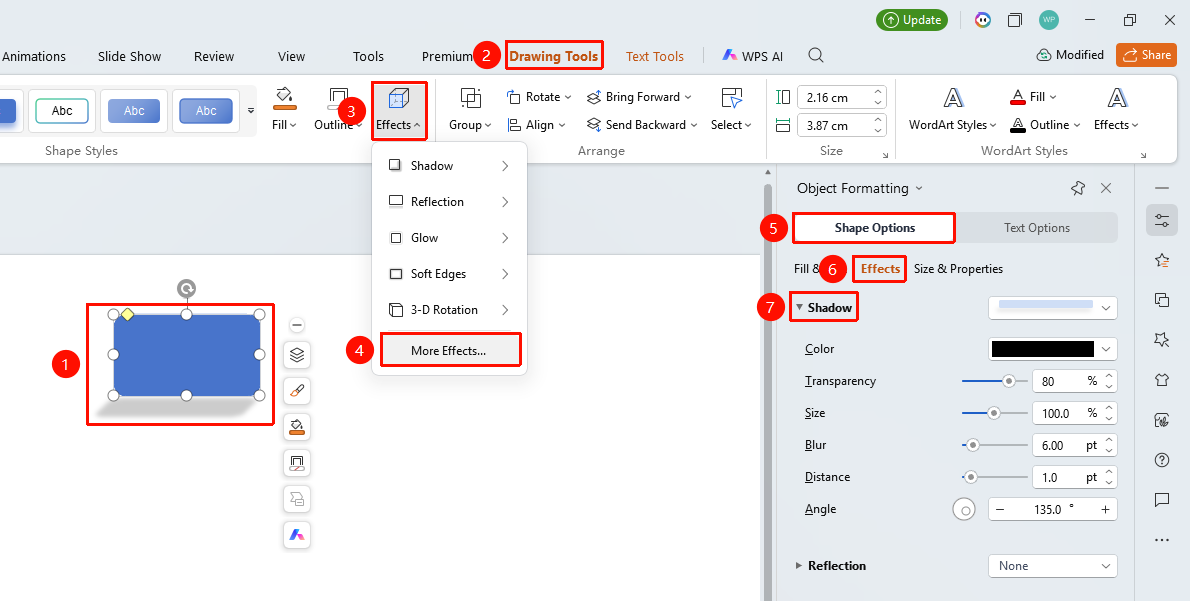Open the comments icon in right sidebar
The width and height of the screenshot is (1190, 601).
click(1161, 499)
